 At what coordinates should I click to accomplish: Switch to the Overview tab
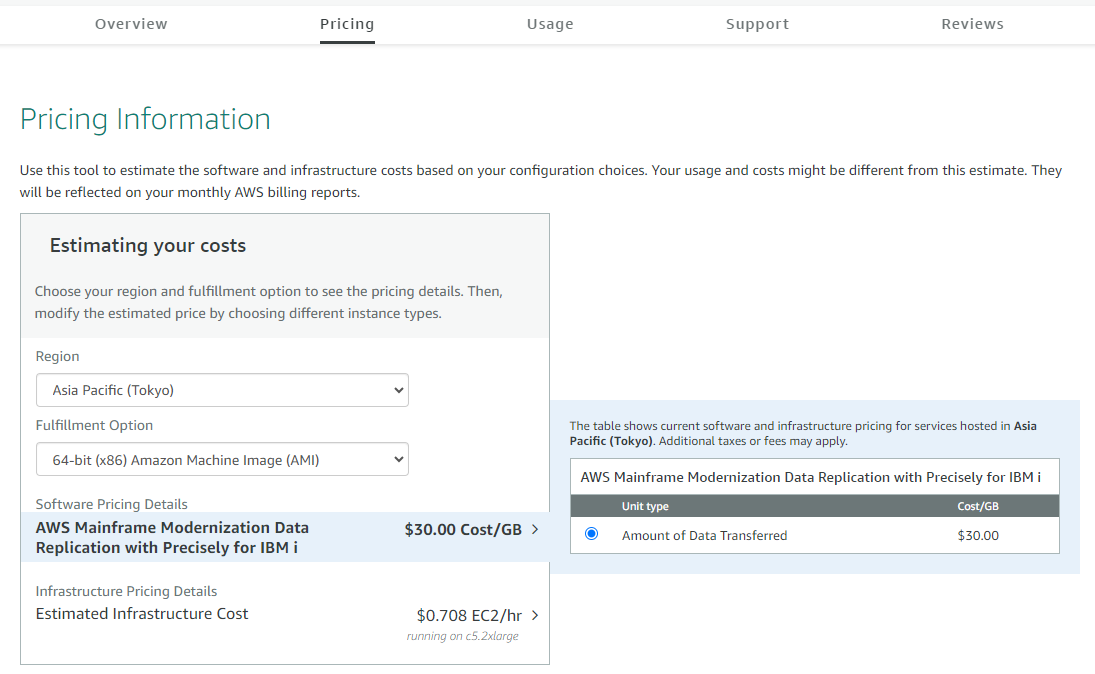(131, 24)
